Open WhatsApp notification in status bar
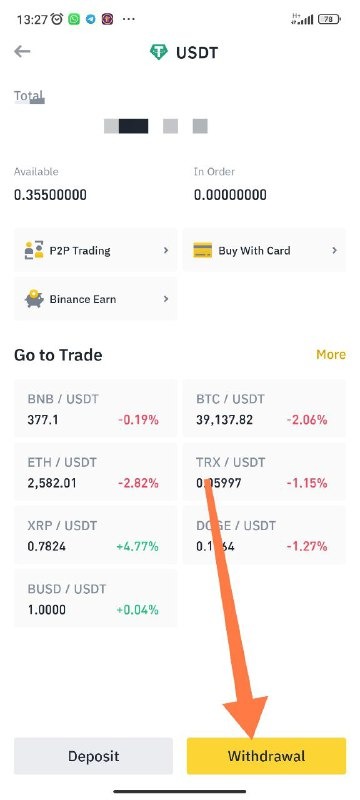 [74, 19]
